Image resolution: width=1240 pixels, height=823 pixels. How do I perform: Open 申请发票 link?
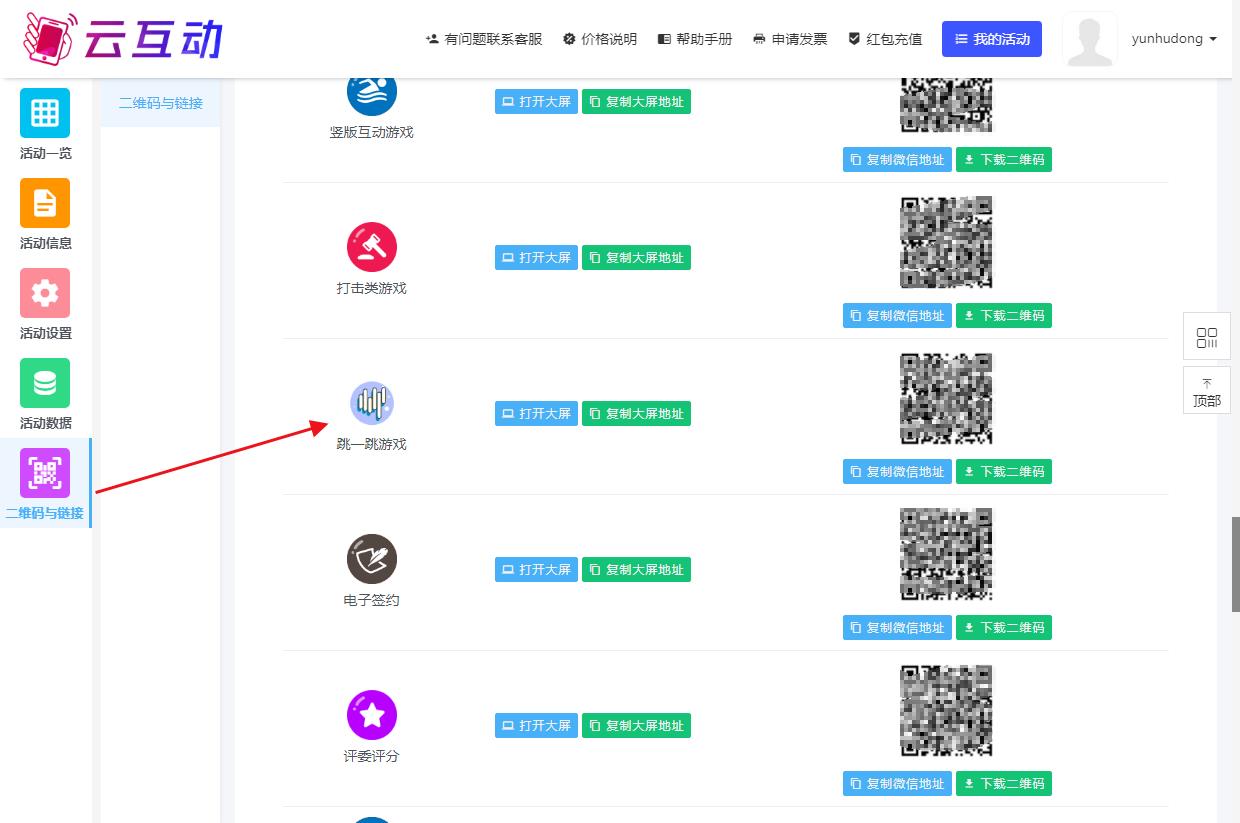[790, 39]
